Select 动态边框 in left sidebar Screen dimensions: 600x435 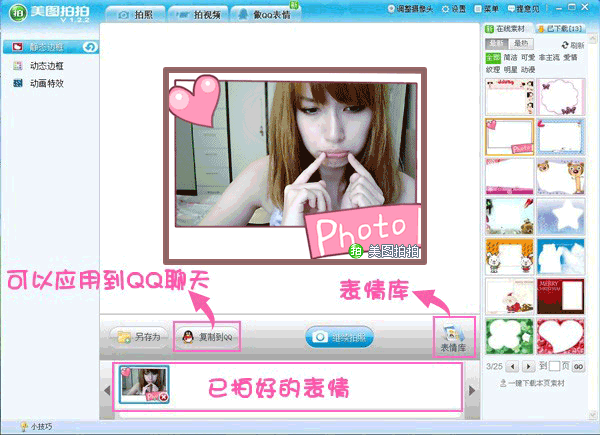point(47,66)
